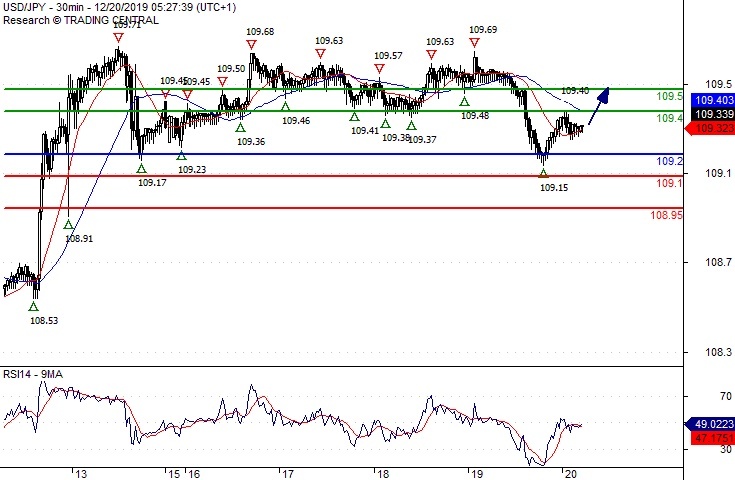This screenshot has width=735, height=480.
Task: Select the Research © TRADING CENTRAL credit line
Action: click(x=81, y=20)
